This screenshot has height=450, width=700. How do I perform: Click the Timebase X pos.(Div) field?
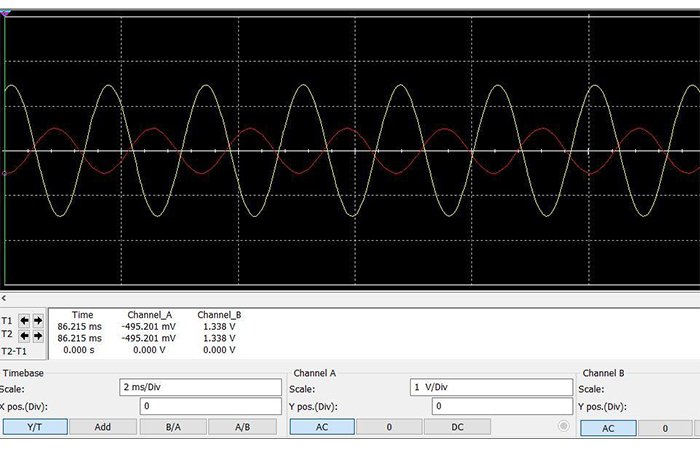(211, 406)
